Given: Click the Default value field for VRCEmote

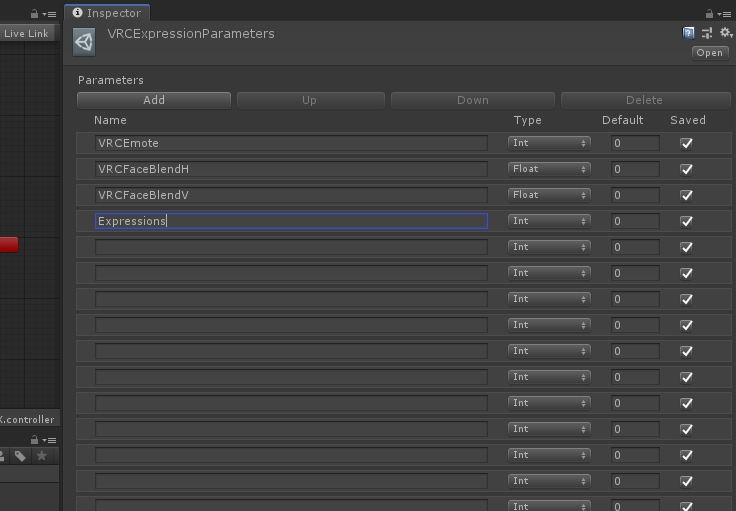Looking at the screenshot, I should click(x=635, y=143).
